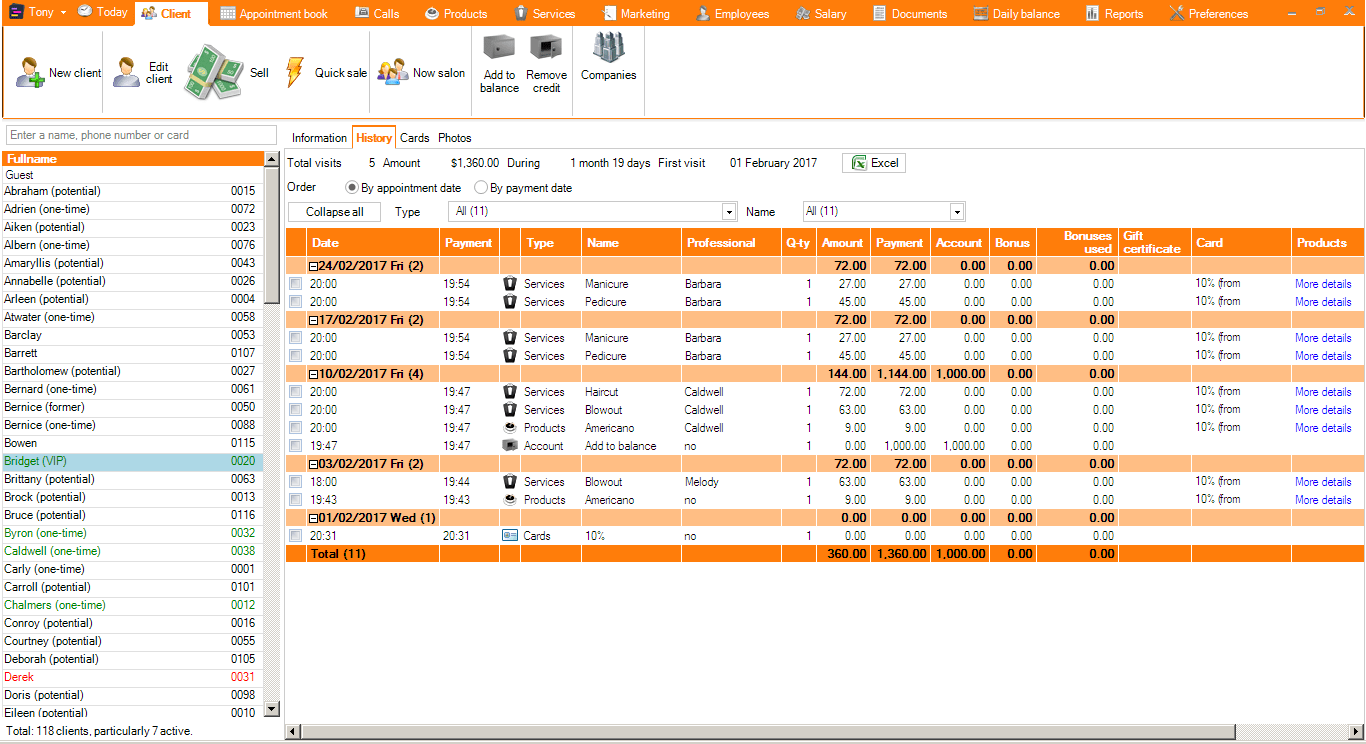Viewport: 1366px width, 744px height.
Task: Collapse the 10/02/2017 Fri group
Action: 313,374
